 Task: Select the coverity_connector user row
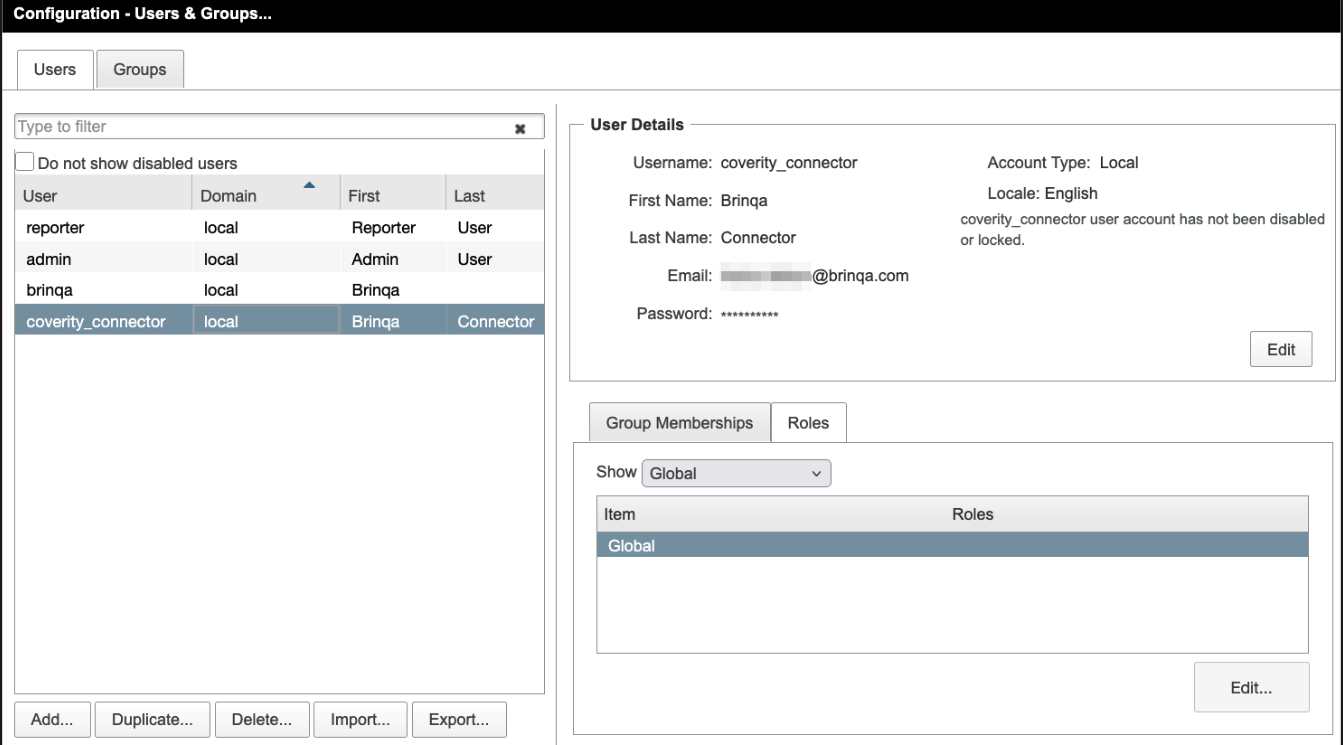point(280,322)
